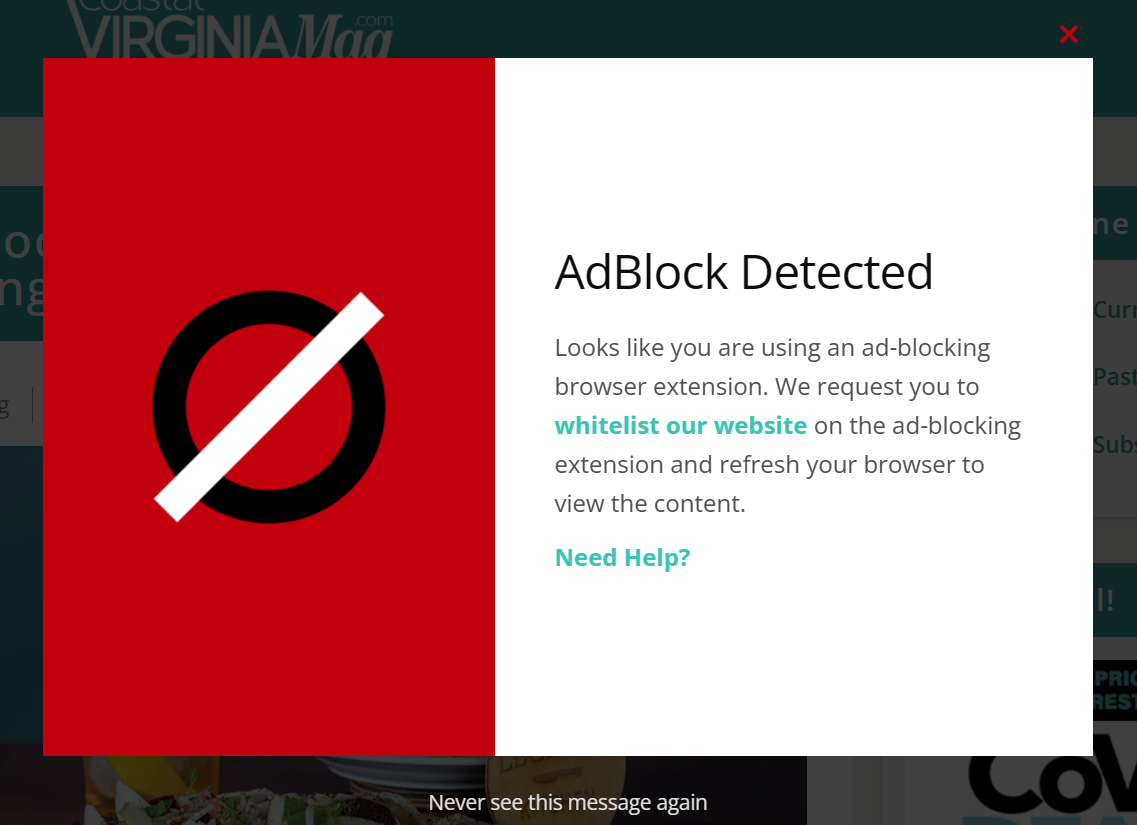1137x825 pixels.
Task: Close the AdBlock popup with red X
Action: [x=1068, y=34]
